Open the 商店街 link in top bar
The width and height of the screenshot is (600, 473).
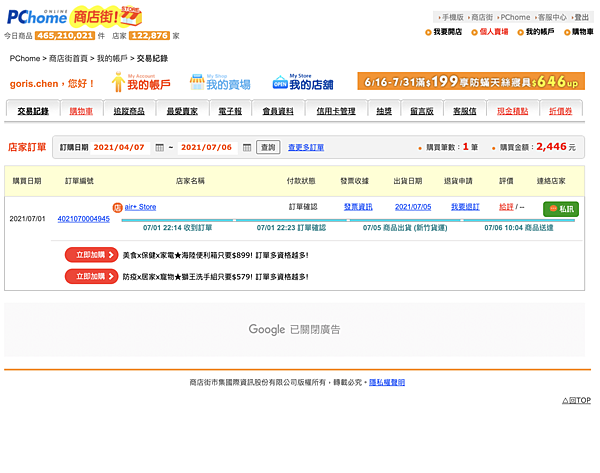[x=482, y=17]
